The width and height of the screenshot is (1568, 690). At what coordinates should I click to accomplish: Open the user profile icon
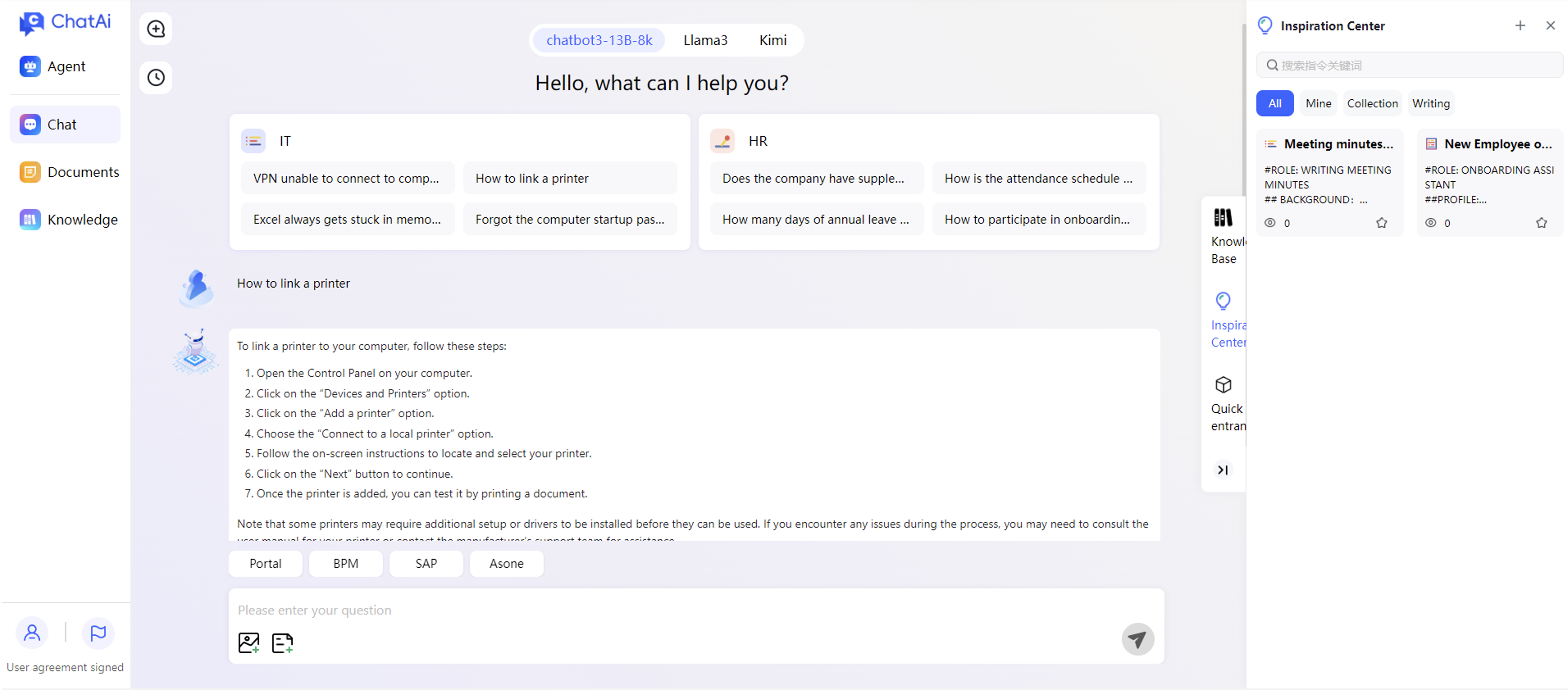pos(31,633)
